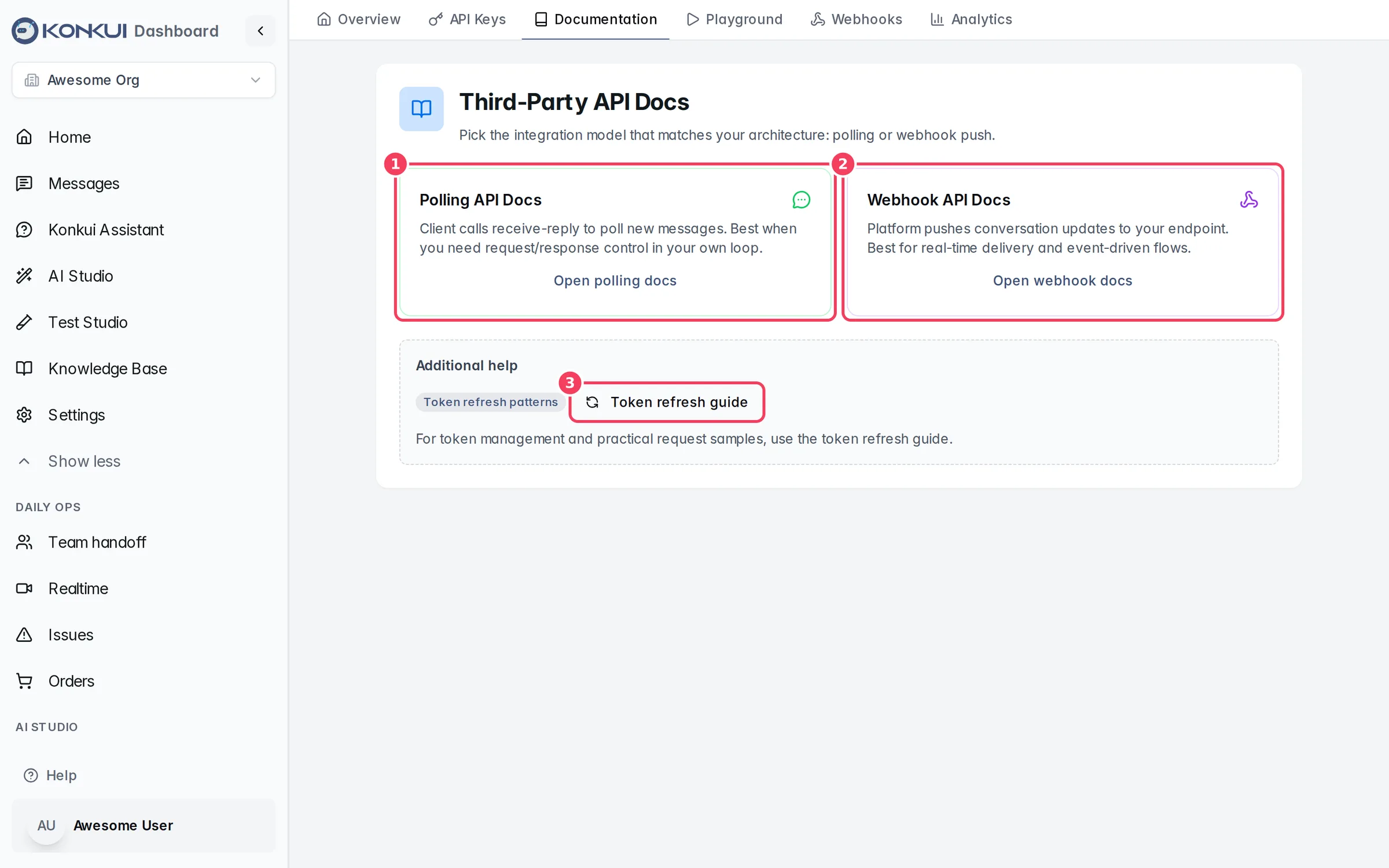Click the Token refresh guide button
Image resolution: width=1389 pixels, height=868 pixels.
tap(667, 402)
